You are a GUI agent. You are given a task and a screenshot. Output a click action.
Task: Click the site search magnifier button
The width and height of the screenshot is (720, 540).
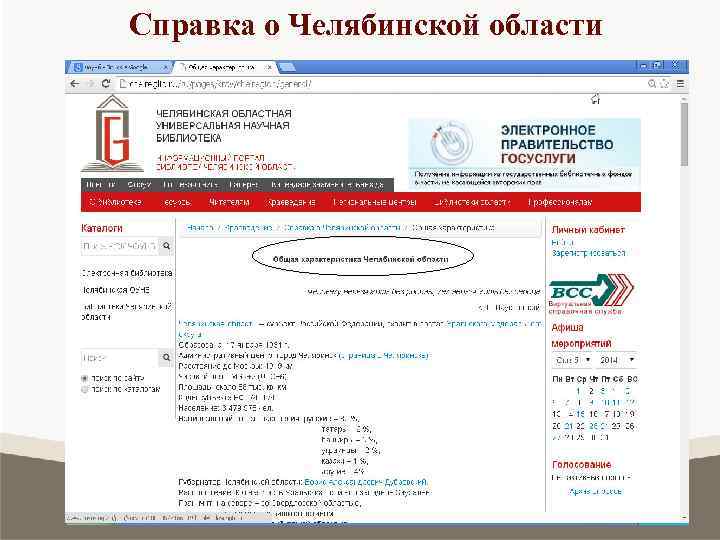coord(166,357)
